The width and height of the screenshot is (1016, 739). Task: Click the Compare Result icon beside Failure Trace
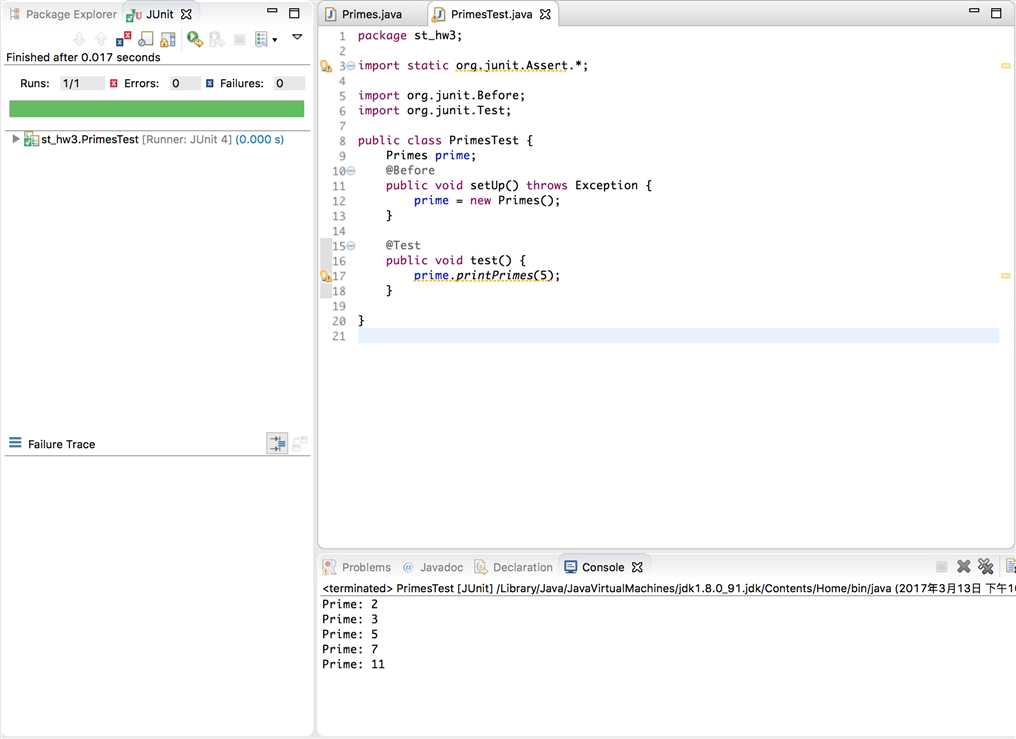[299, 444]
